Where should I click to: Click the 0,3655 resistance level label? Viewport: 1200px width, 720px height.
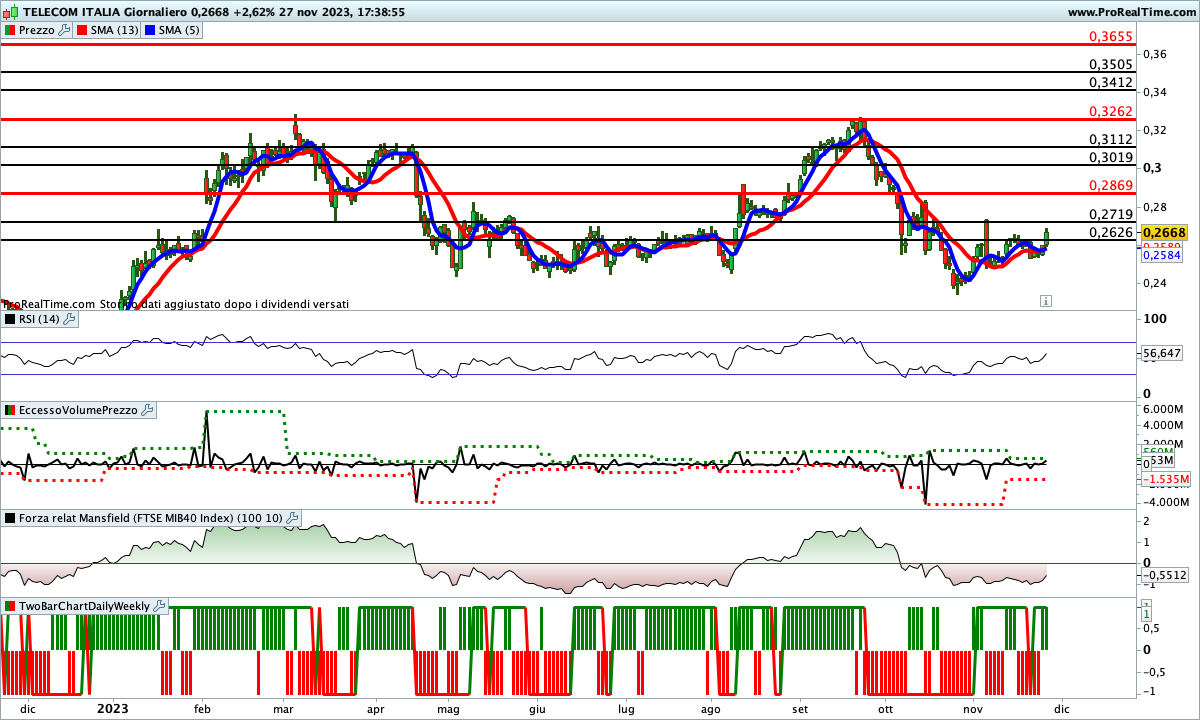point(1110,36)
